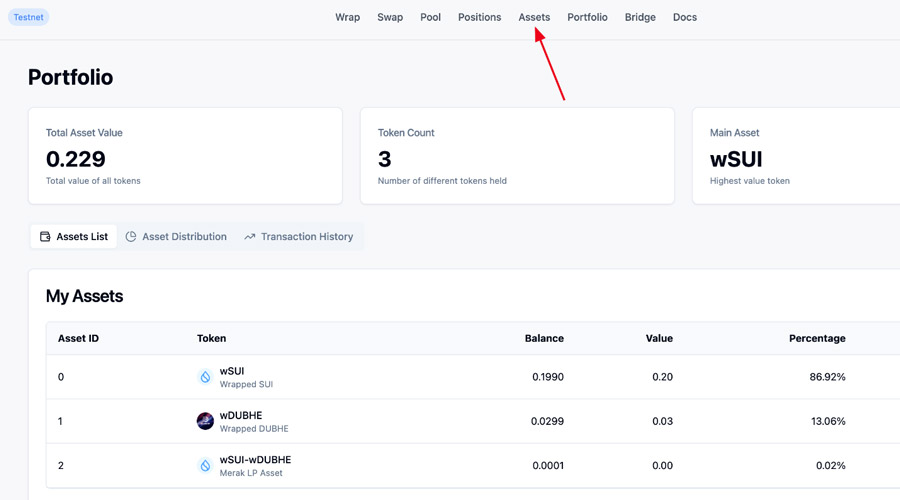Click the wallet icon on Assets List tab
The image size is (900, 500).
tap(45, 237)
